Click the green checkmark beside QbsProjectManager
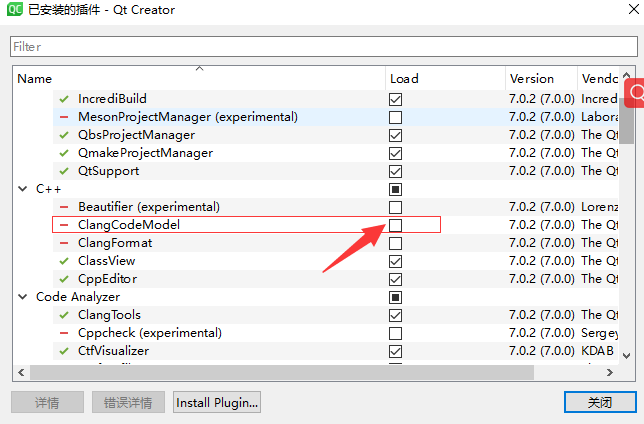This screenshot has width=644, height=424. pyautogui.click(x=64, y=135)
